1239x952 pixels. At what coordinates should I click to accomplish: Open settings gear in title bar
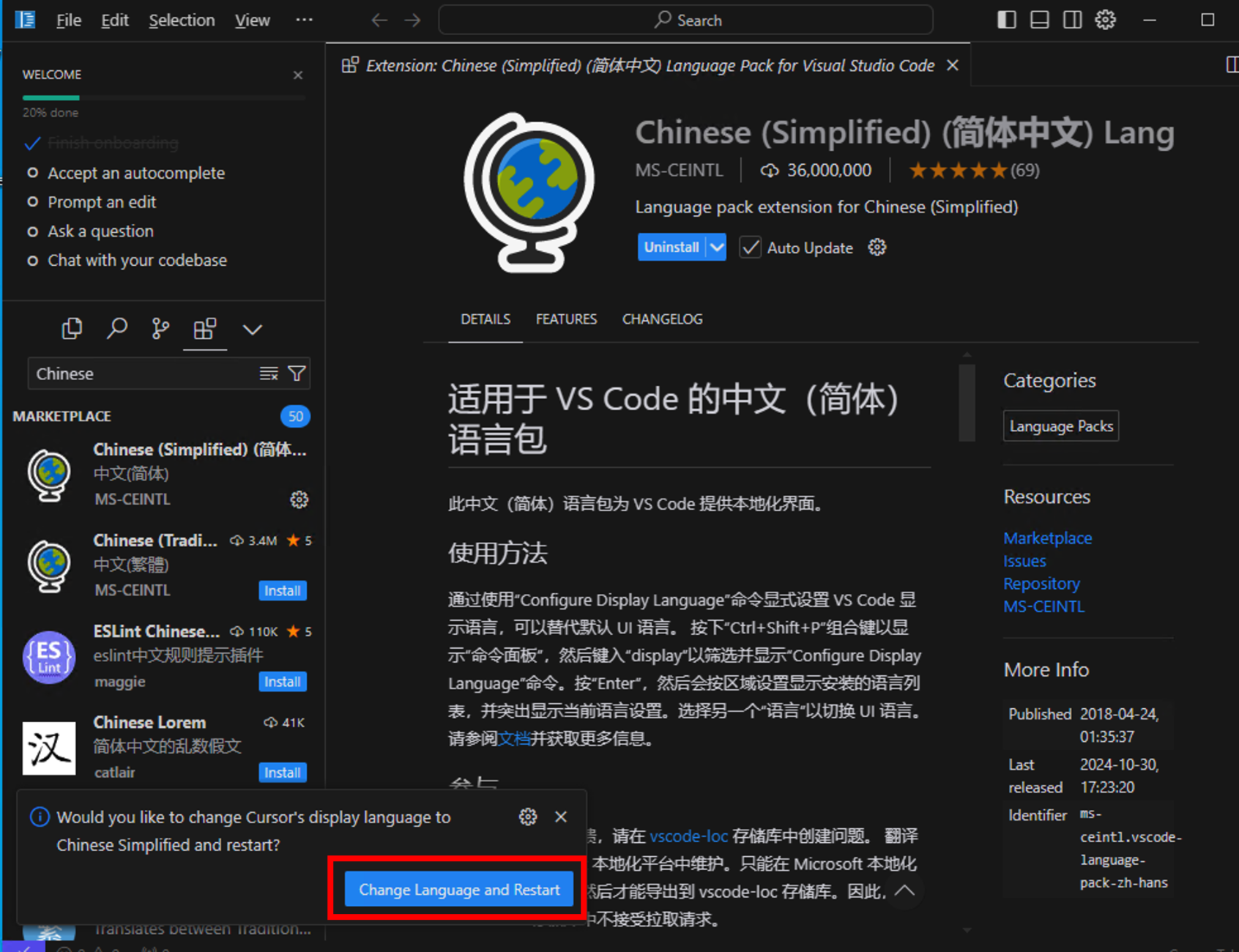point(1106,20)
